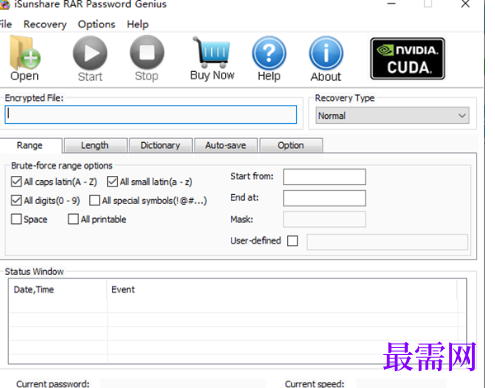This screenshot has height=388, width=495.
Task: Toggle All caps latin(A - Z) checkbox
Action: click(x=16, y=182)
